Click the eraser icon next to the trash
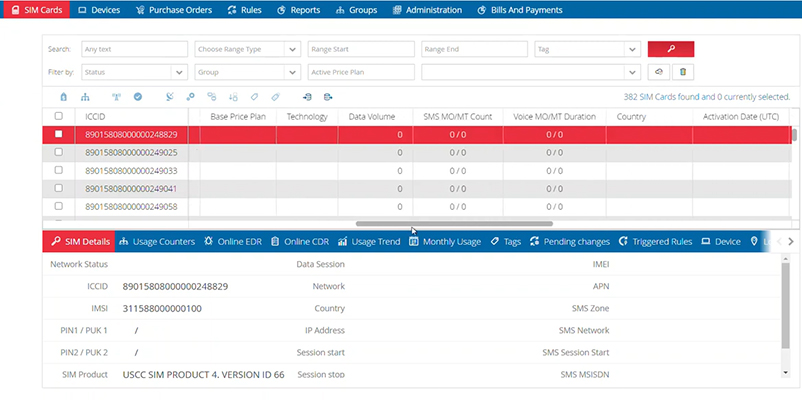Screen dimensions: 802x400 659,72
